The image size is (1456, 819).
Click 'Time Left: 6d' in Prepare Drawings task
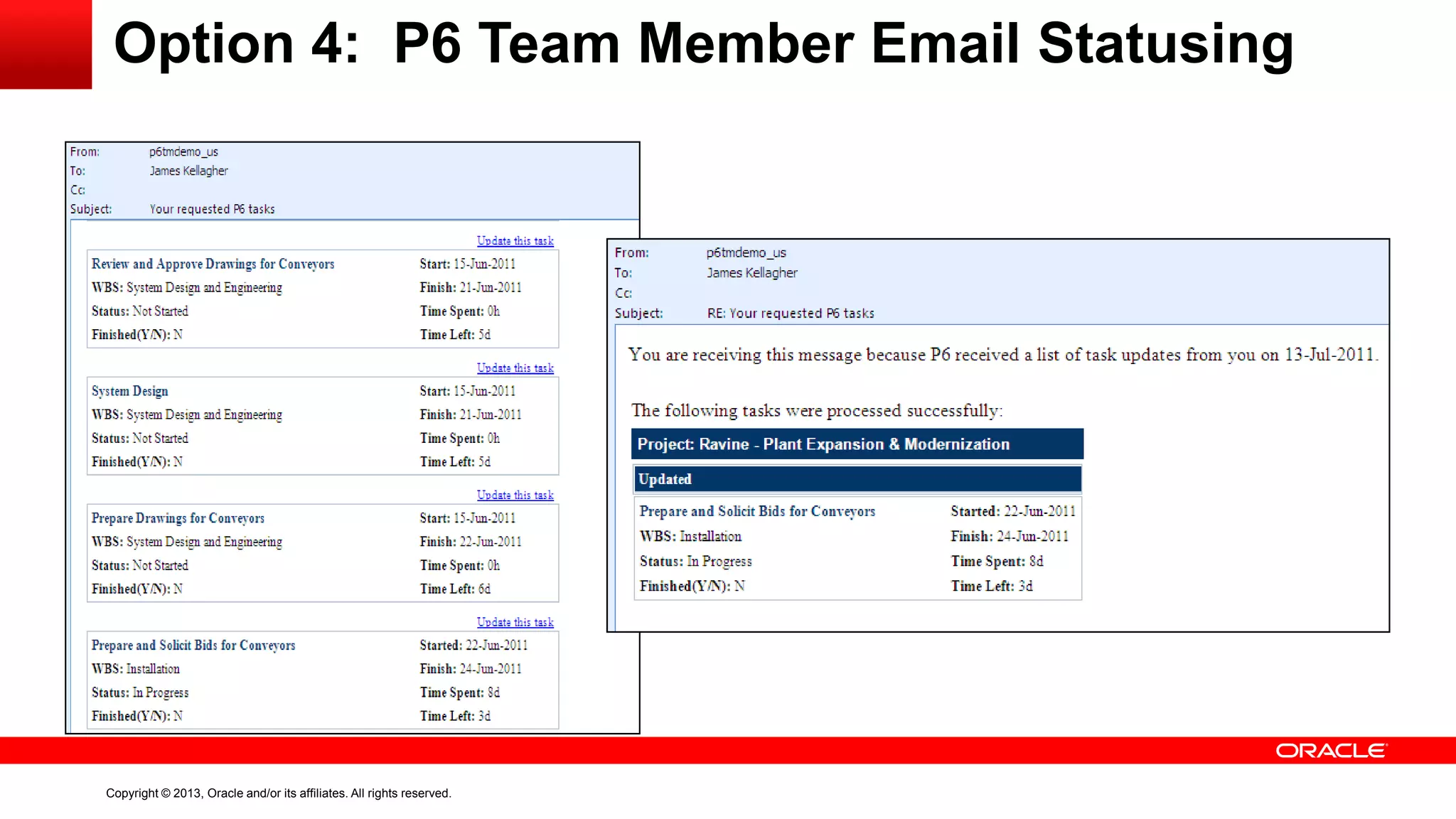(455, 589)
